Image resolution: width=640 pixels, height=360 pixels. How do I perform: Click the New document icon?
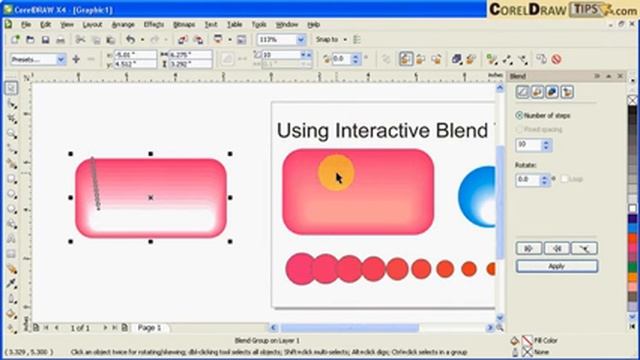coord(15,40)
